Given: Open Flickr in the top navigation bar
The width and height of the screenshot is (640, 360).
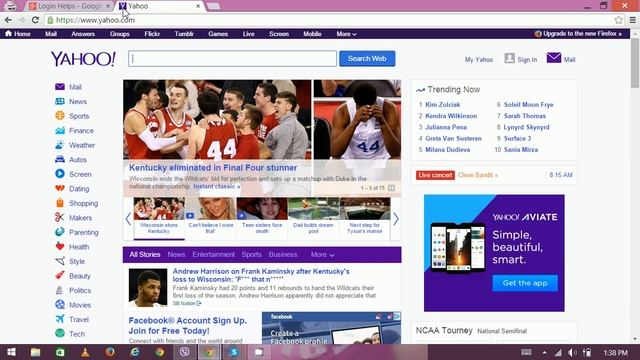Looking at the screenshot, I should pyautogui.click(x=152, y=34).
